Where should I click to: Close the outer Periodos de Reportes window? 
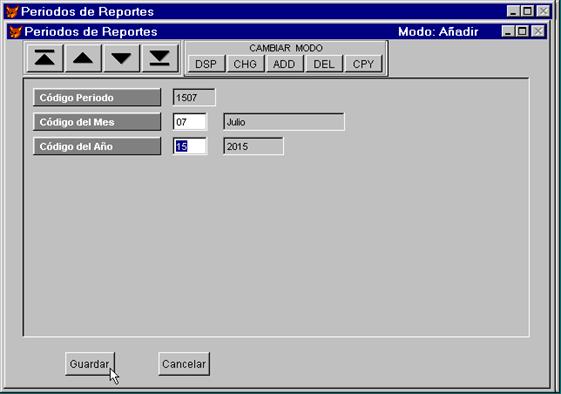[x=543, y=11]
